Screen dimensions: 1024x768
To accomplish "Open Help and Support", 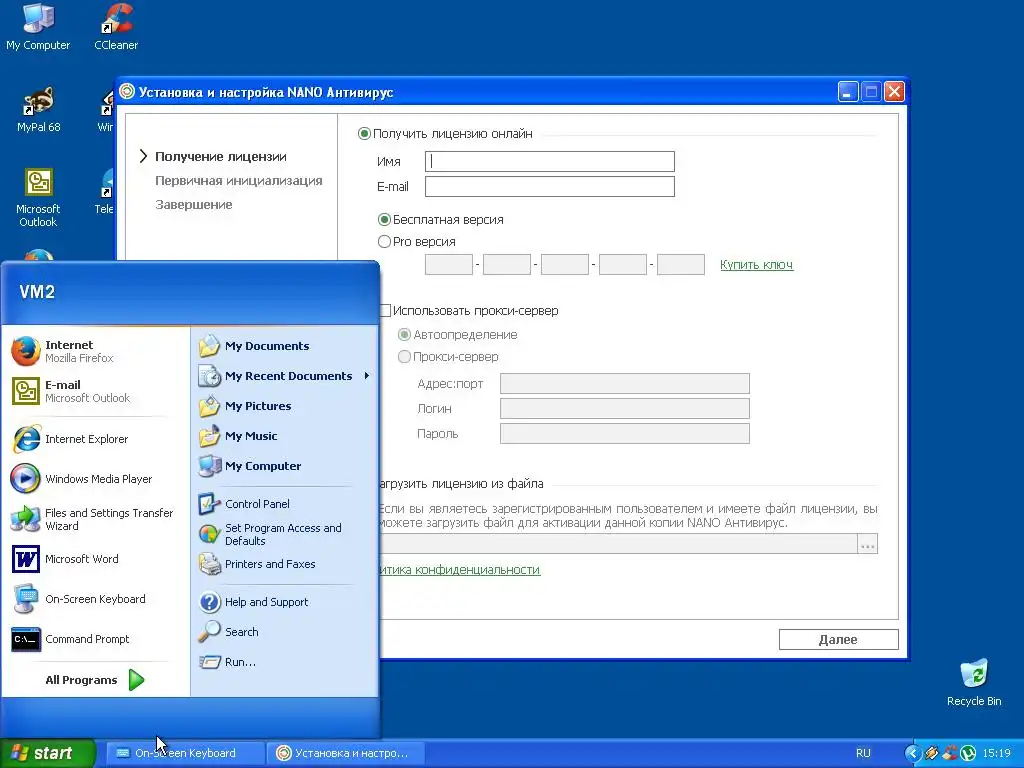I will pyautogui.click(x=284, y=602).
